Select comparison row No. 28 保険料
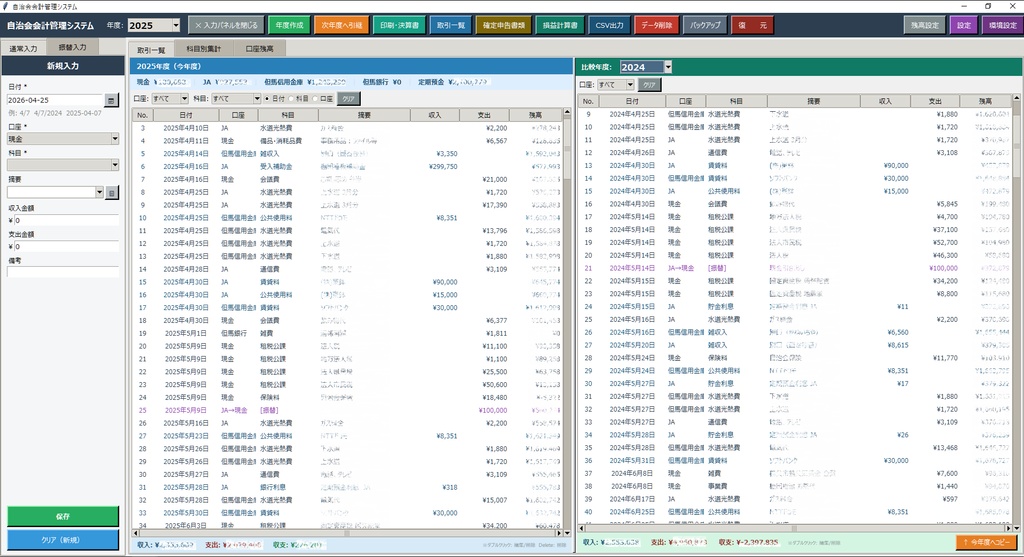 click(x=795, y=358)
